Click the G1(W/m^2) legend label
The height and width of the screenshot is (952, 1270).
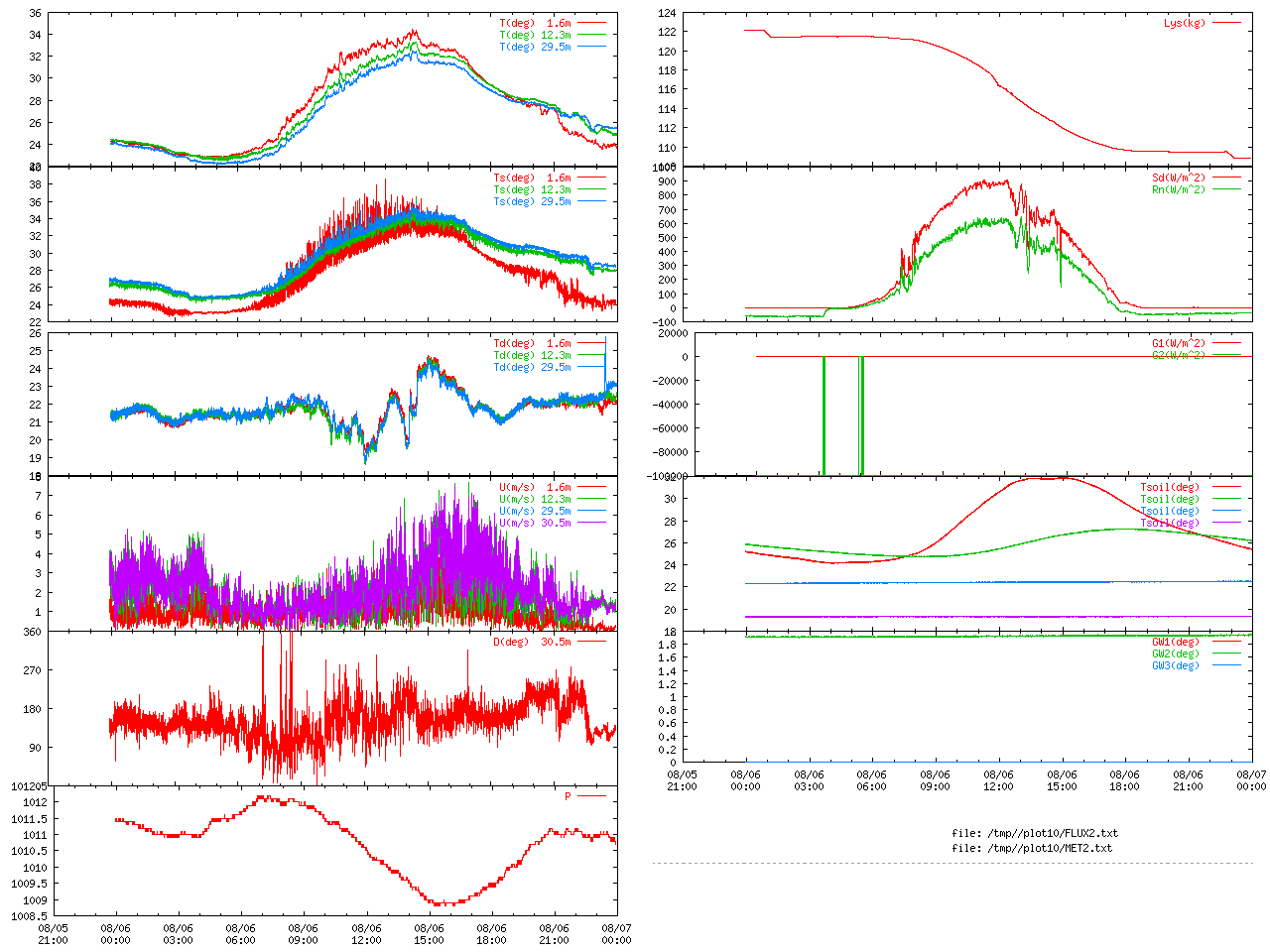pyautogui.click(x=1179, y=343)
